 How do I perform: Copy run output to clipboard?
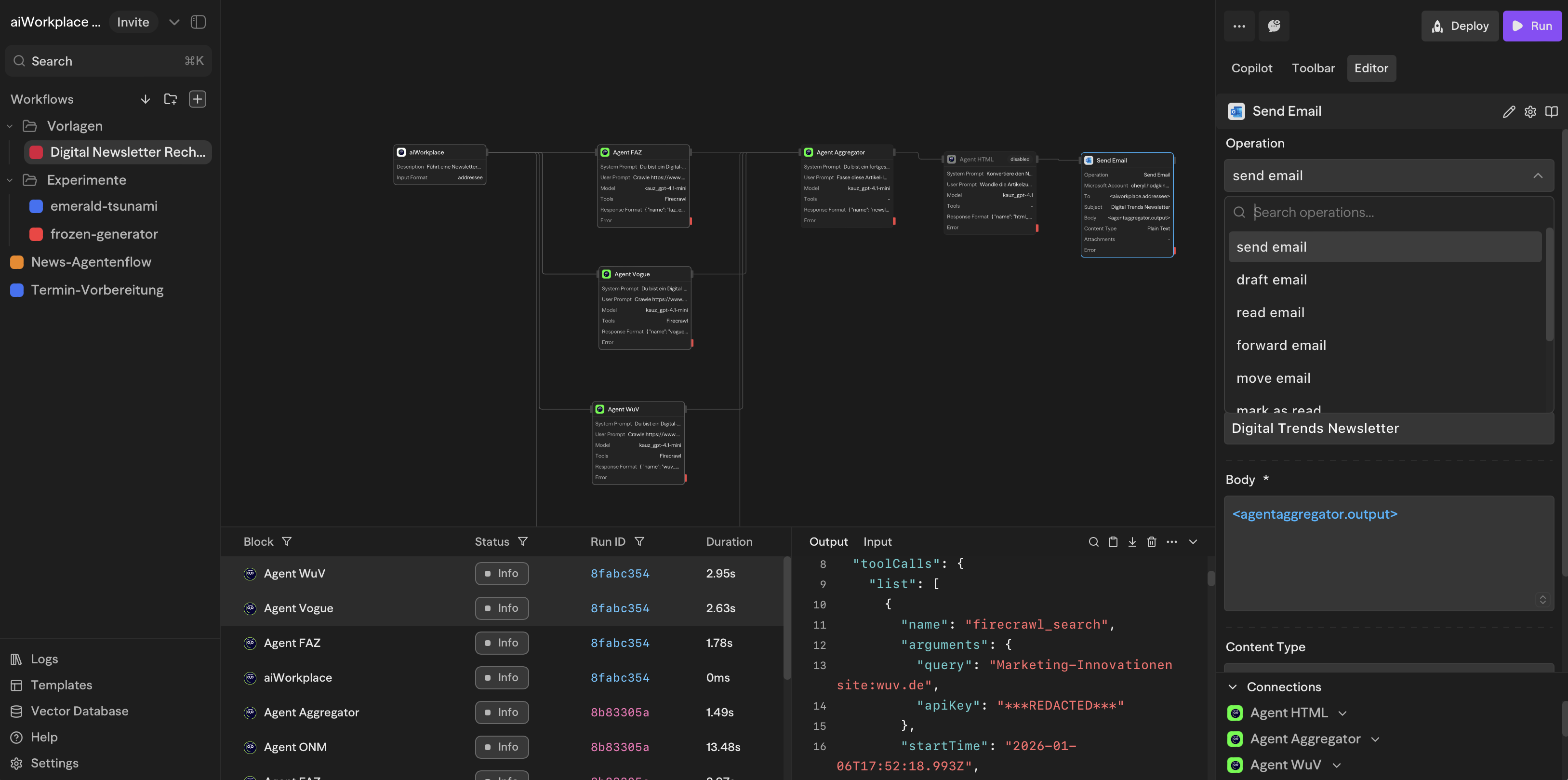[x=1113, y=541]
